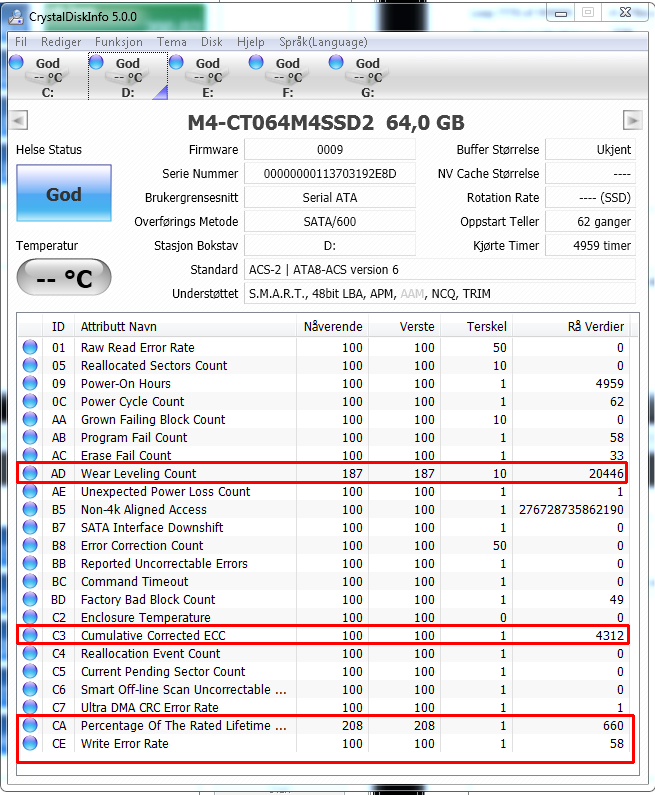Open the Disk menu
The image size is (655, 795).
(211, 42)
